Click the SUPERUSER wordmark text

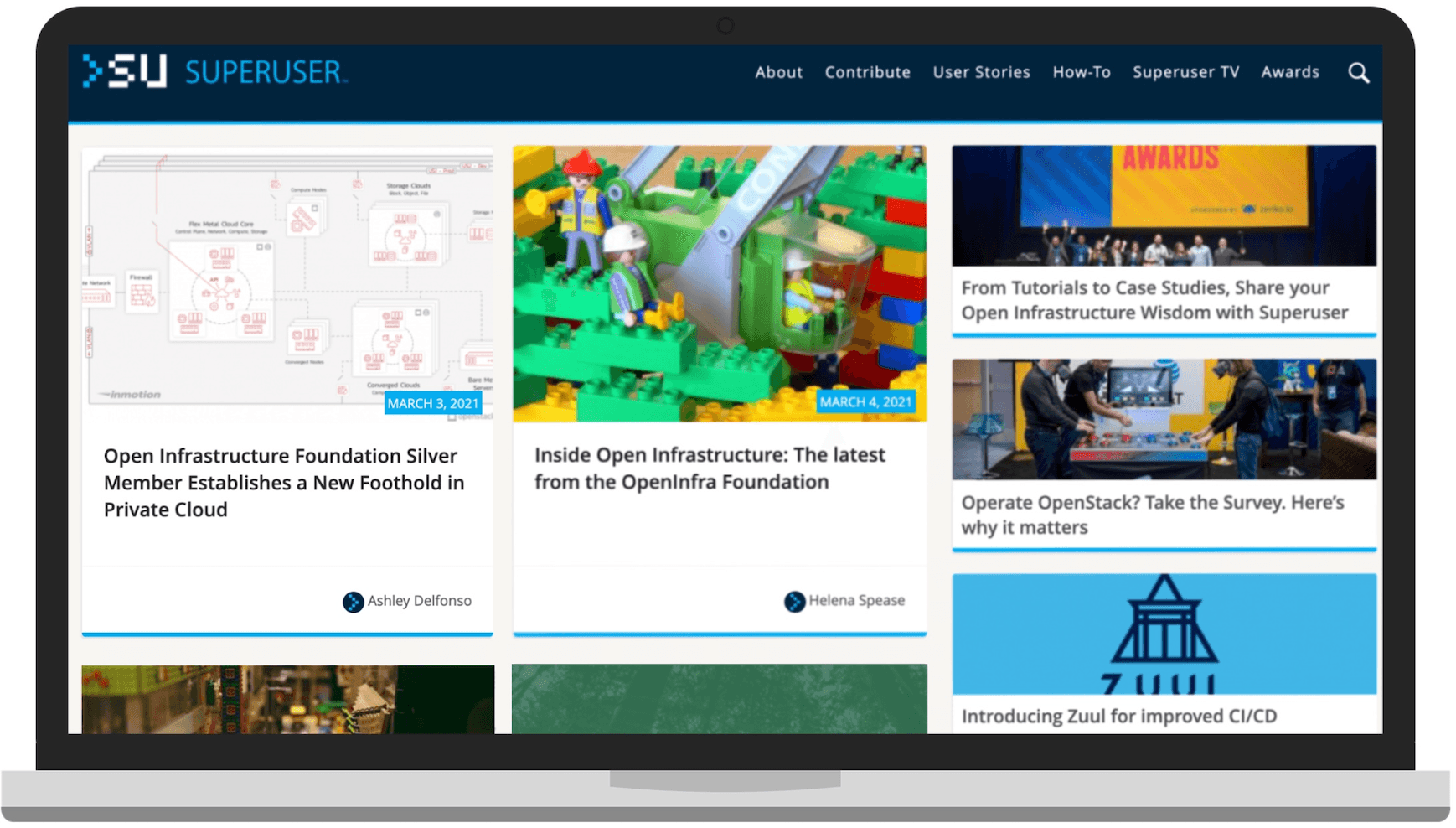click(265, 72)
